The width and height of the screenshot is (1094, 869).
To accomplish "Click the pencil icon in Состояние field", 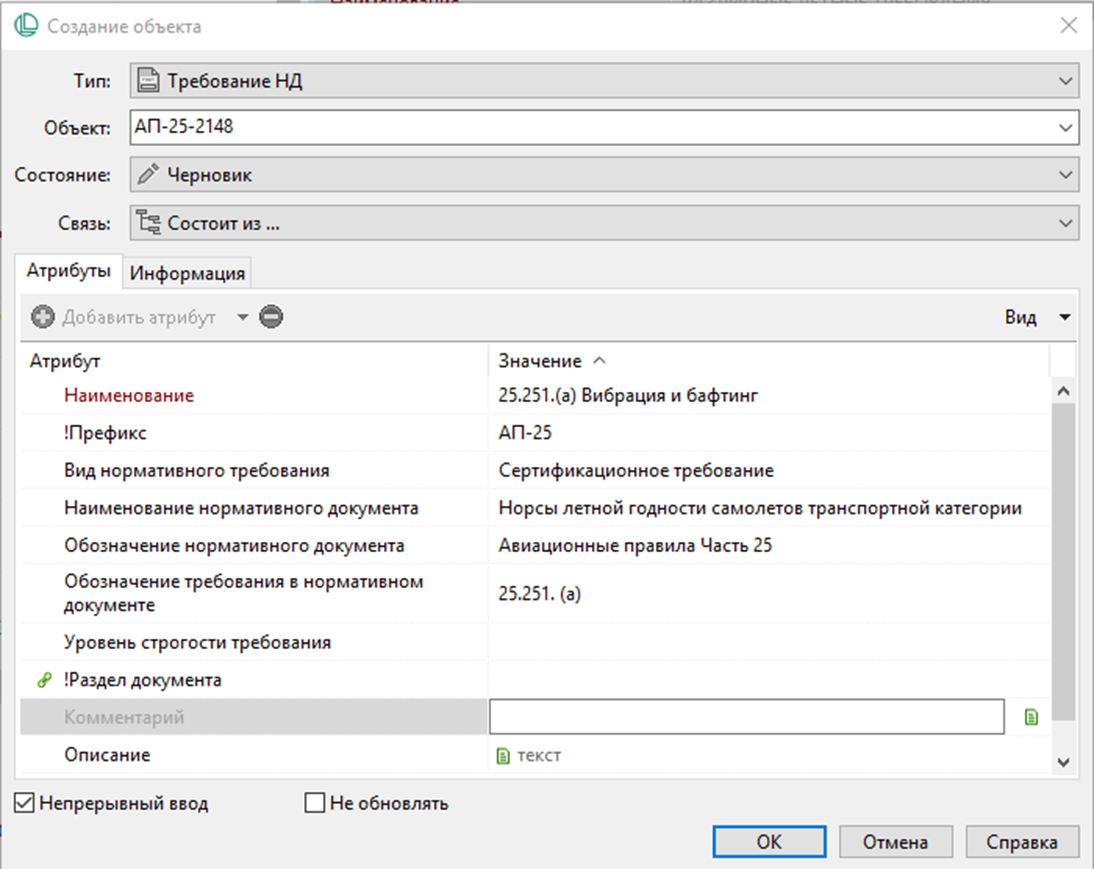I will pos(148,175).
